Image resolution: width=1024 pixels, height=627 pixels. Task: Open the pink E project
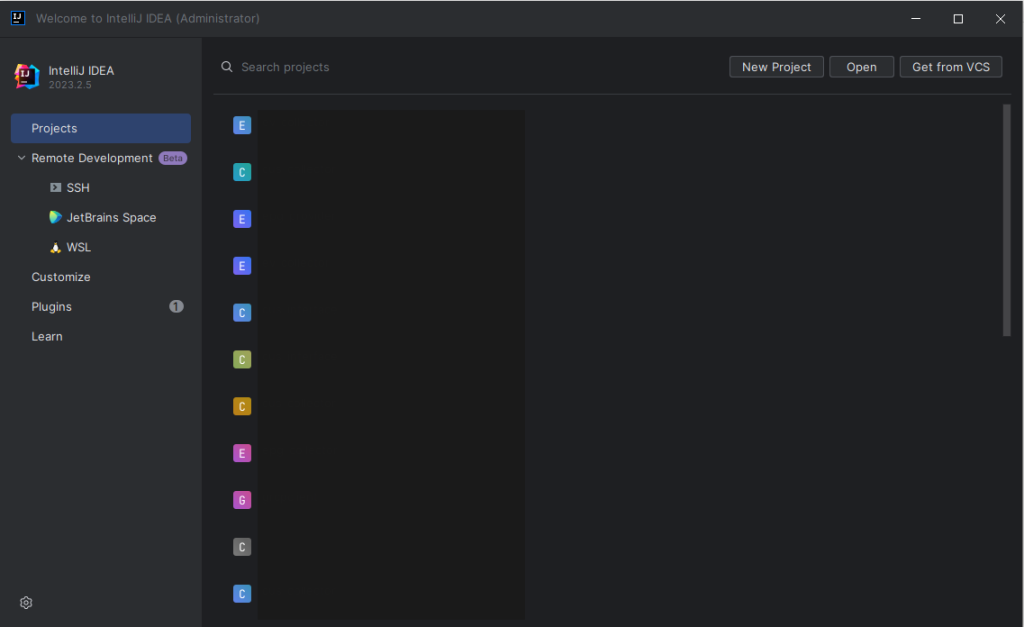tap(242, 453)
